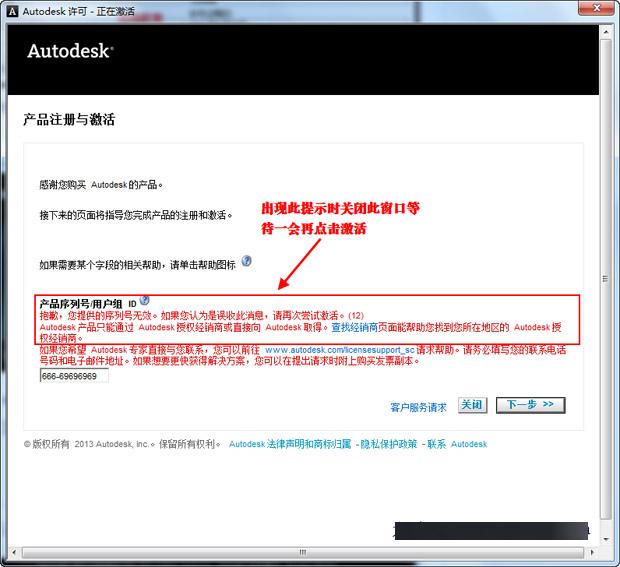This screenshot has height=567, width=620.
Task: Close the Autodesk licensing window
Action: tap(597, 8)
